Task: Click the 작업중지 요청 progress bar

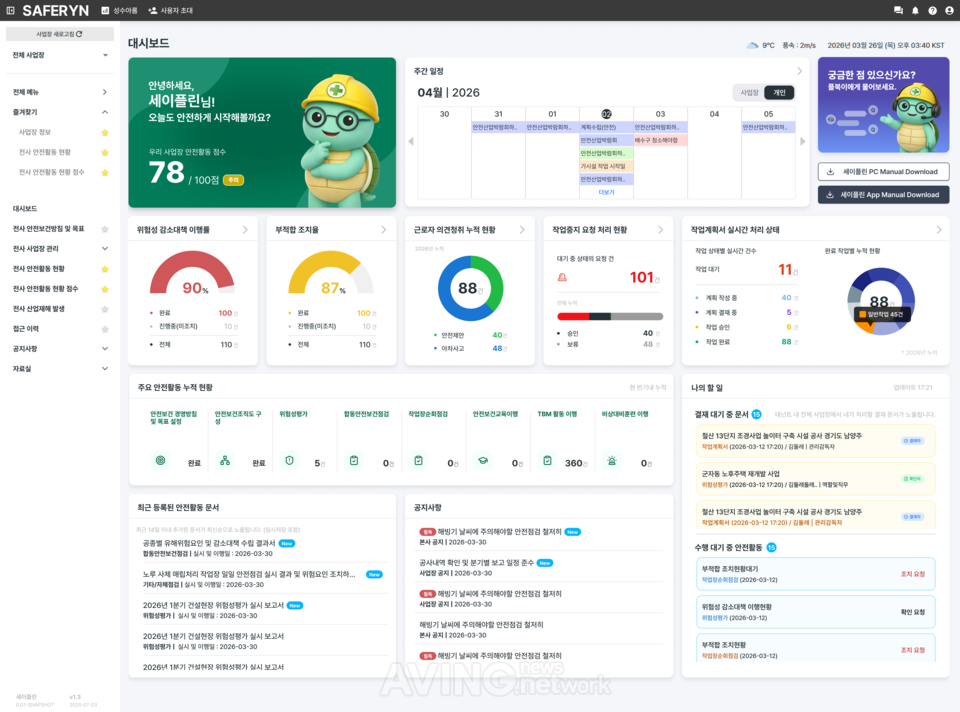Action: [610, 317]
